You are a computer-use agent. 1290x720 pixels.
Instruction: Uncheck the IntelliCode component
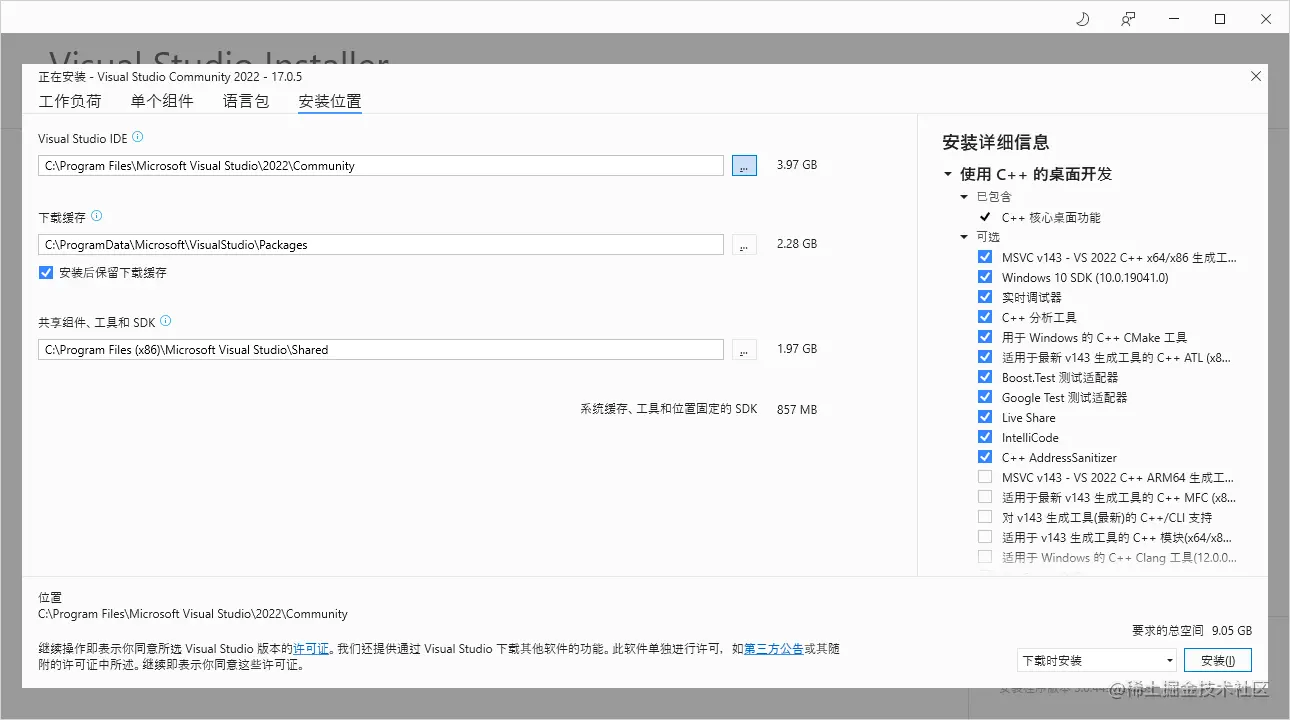pos(985,437)
